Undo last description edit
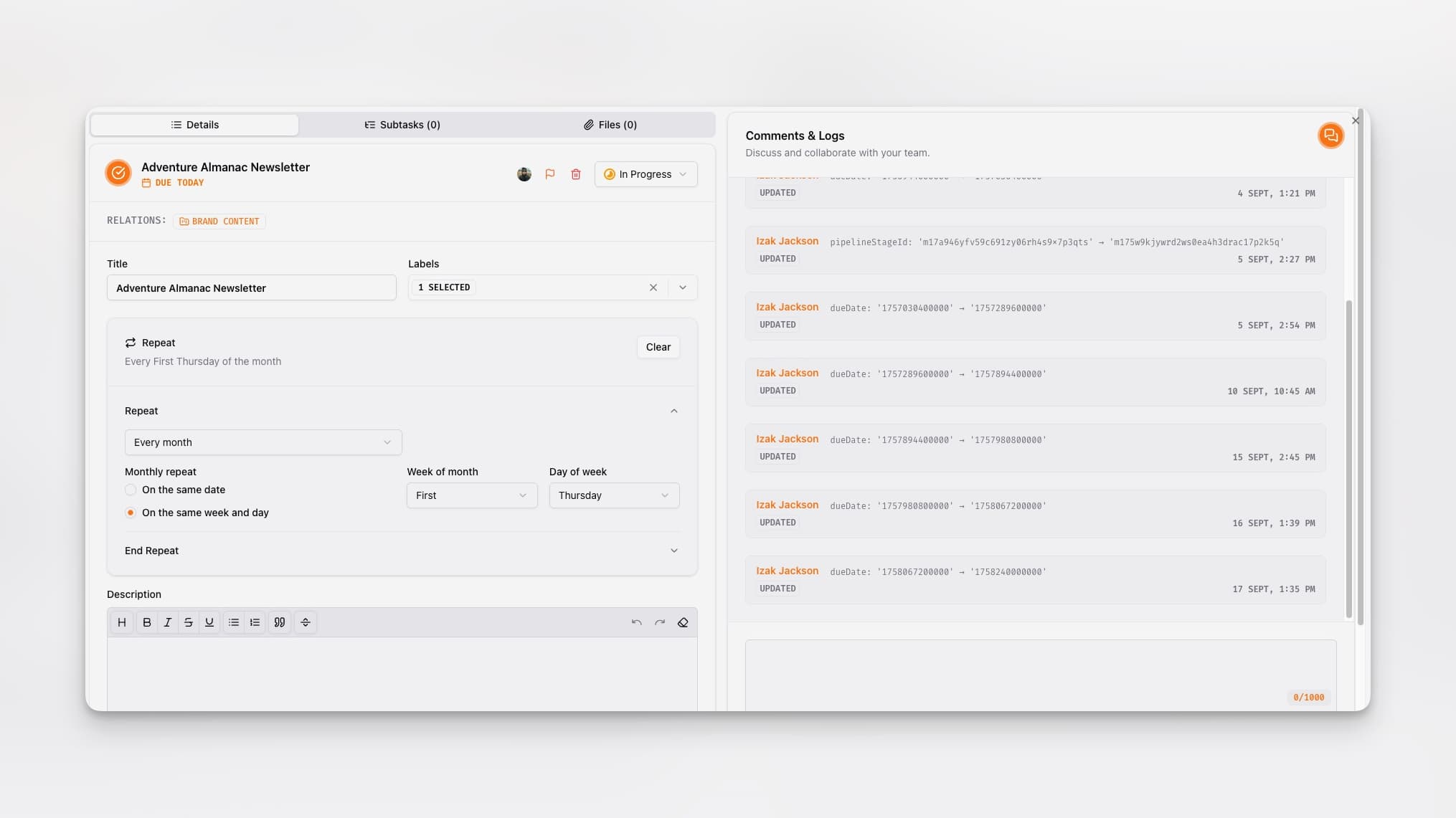Image resolution: width=1456 pixels, height=818 pixels. point(636,622)
